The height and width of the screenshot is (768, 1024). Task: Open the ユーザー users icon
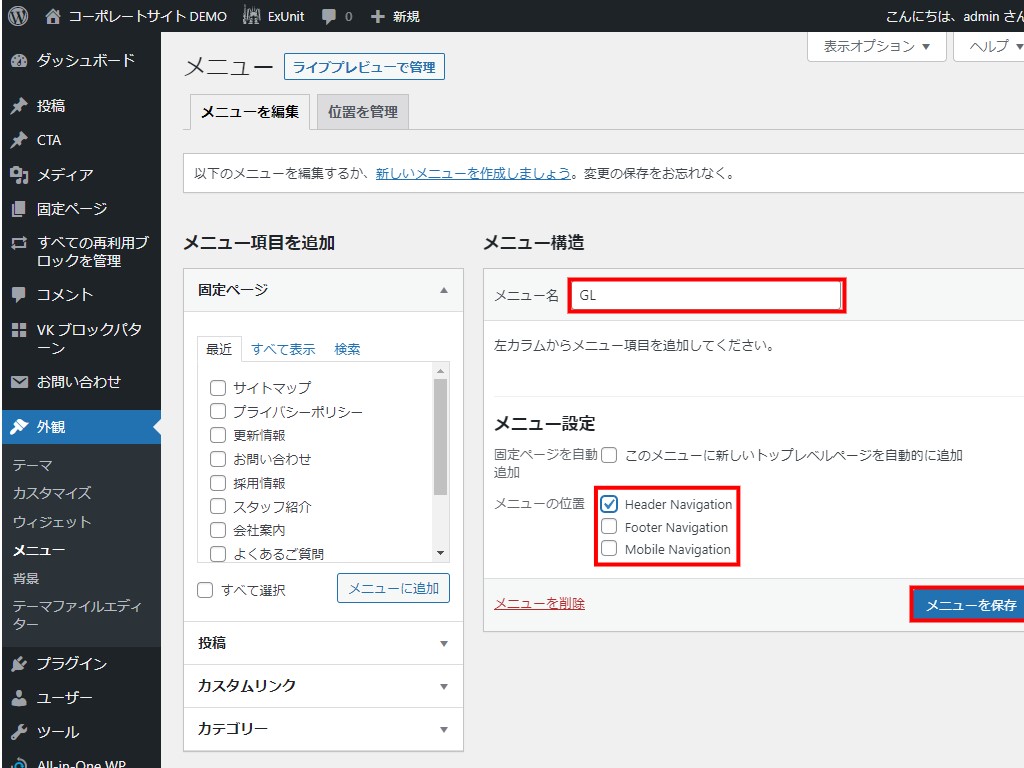point(18,698)
